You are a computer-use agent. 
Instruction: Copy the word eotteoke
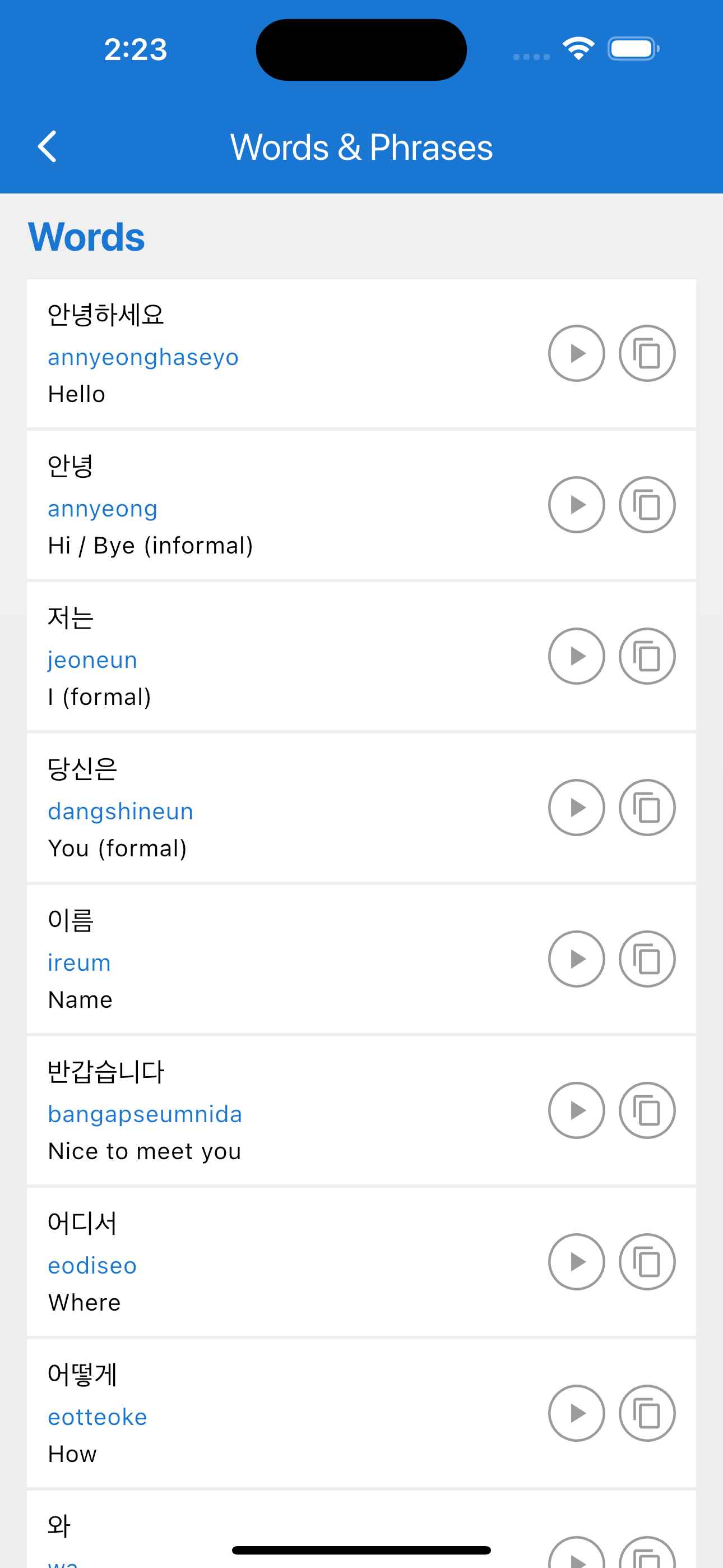tap(647, 1413)
